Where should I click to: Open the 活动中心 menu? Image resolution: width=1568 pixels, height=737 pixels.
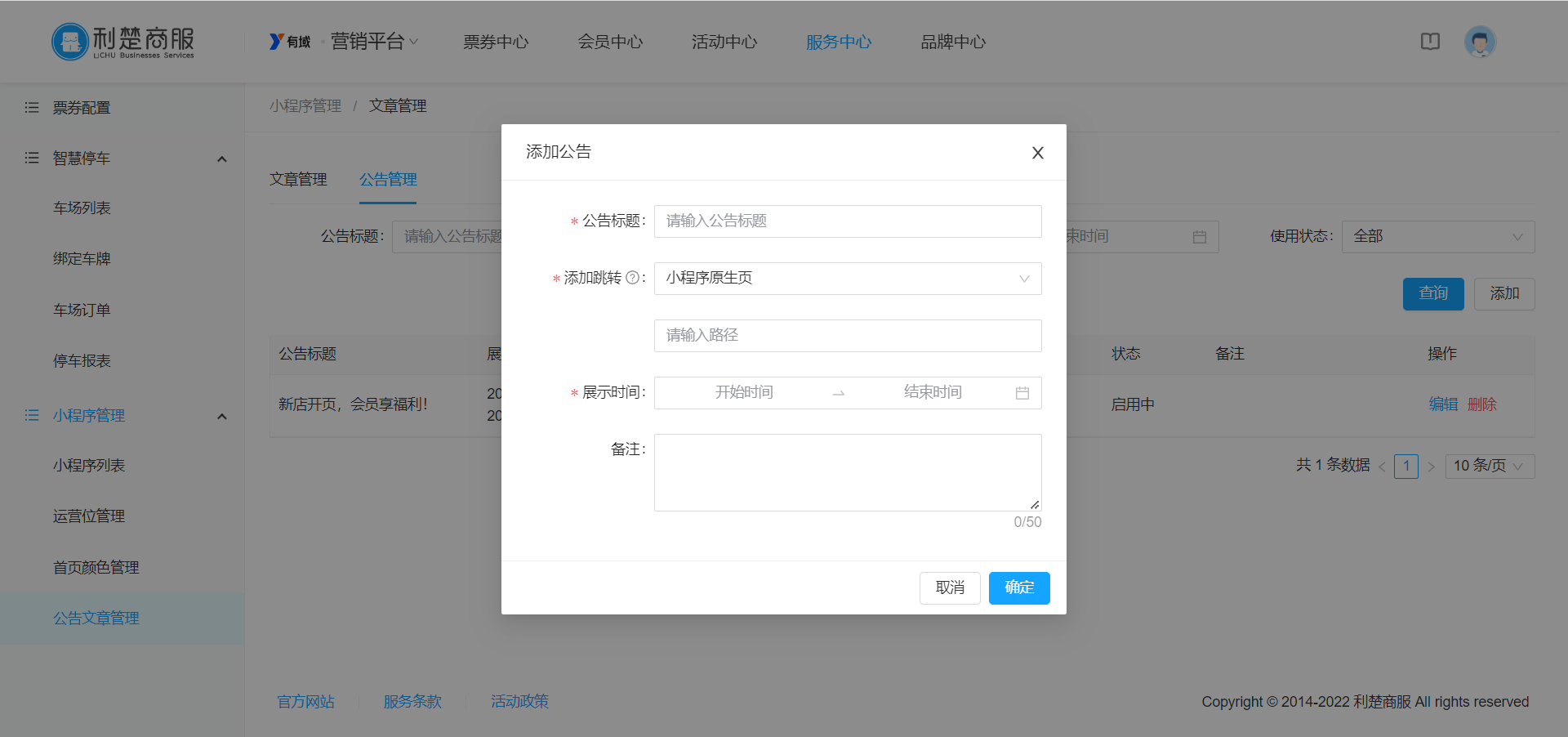[724, 42]
